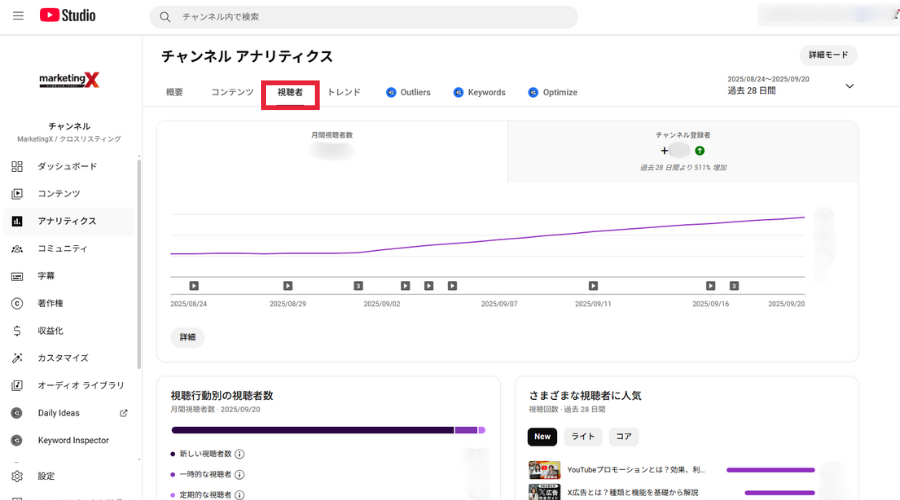Select the ライト audience filter chip

pyautogui.click(x=582, y=437)
